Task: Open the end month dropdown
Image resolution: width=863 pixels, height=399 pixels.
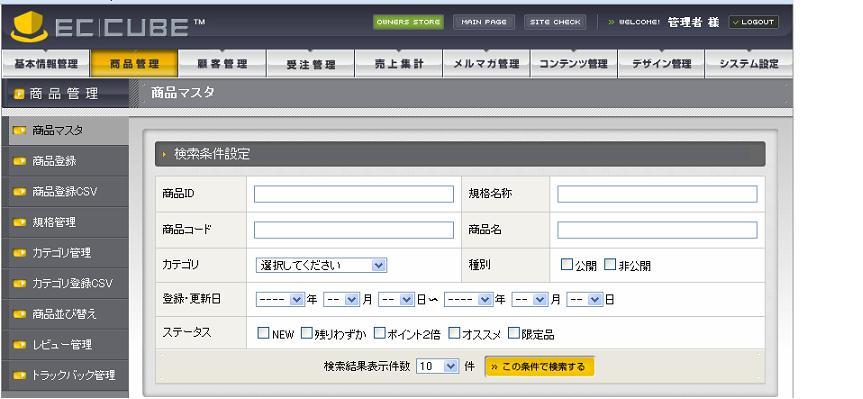Action: pyautogui.click(x=529, y=300)
